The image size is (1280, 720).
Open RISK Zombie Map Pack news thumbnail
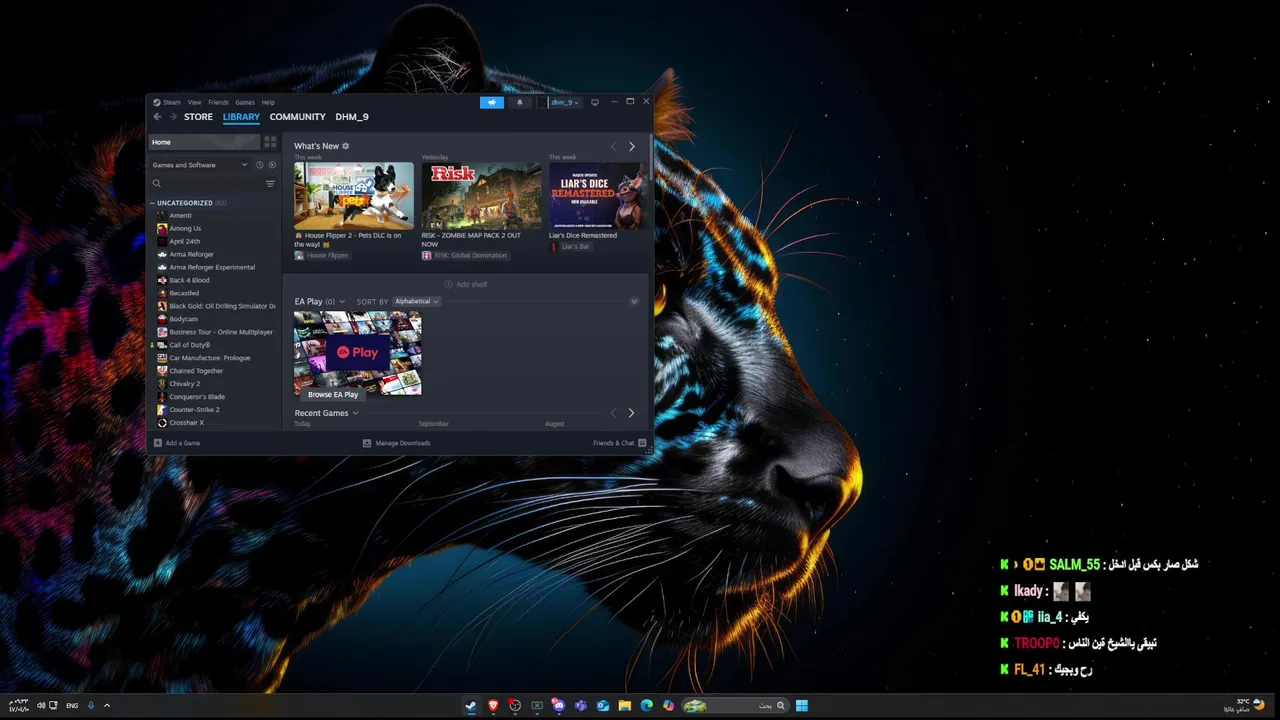pos(481,196)
